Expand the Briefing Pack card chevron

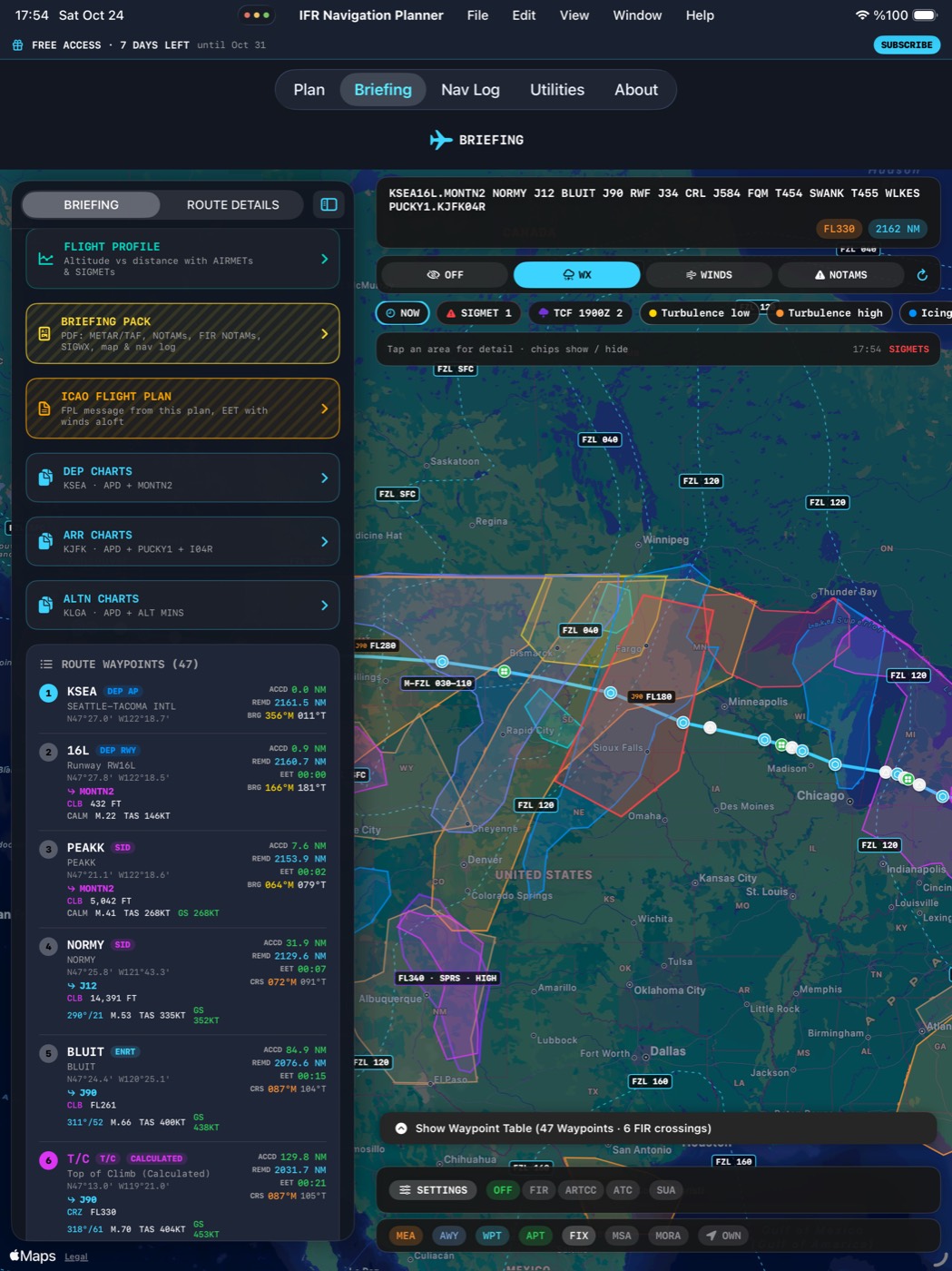point(325,334)
